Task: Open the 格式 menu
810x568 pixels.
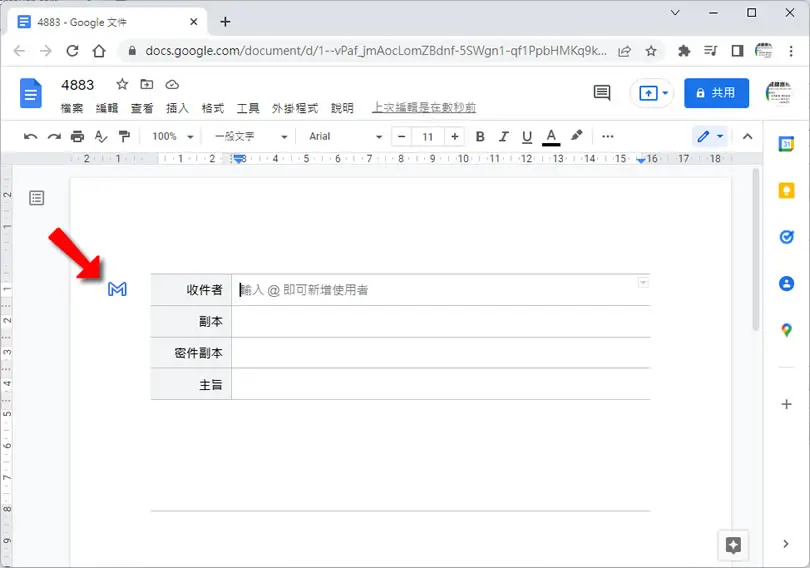Action: [x=212, y=108]
